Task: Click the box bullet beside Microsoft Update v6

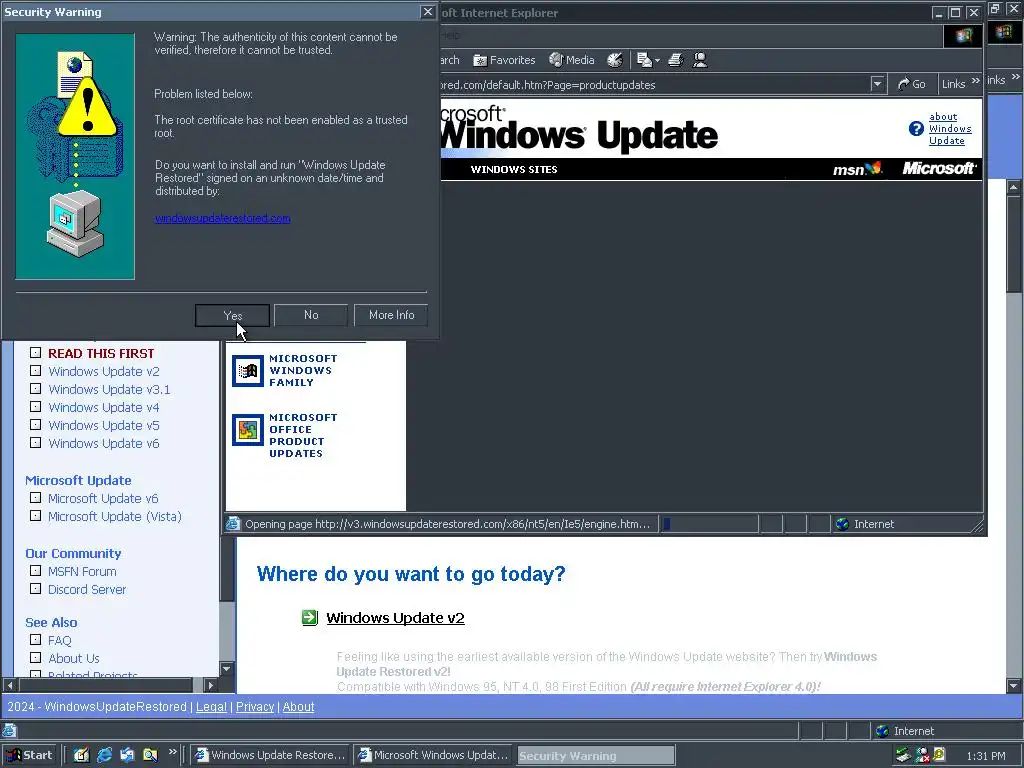Action: pyautogui.click(x=35, y=498)
